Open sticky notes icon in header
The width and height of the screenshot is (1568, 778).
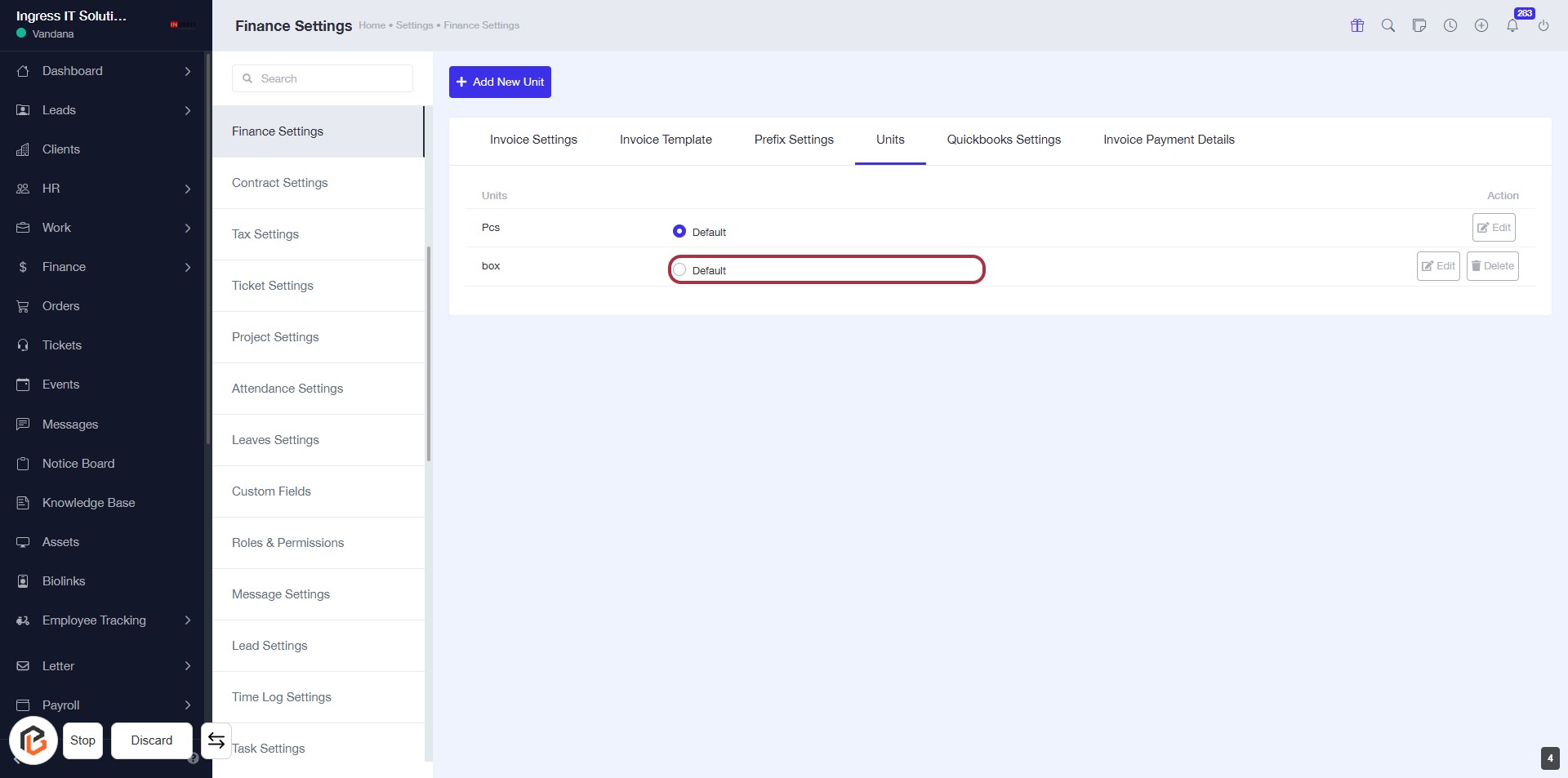click(1419, 25)
